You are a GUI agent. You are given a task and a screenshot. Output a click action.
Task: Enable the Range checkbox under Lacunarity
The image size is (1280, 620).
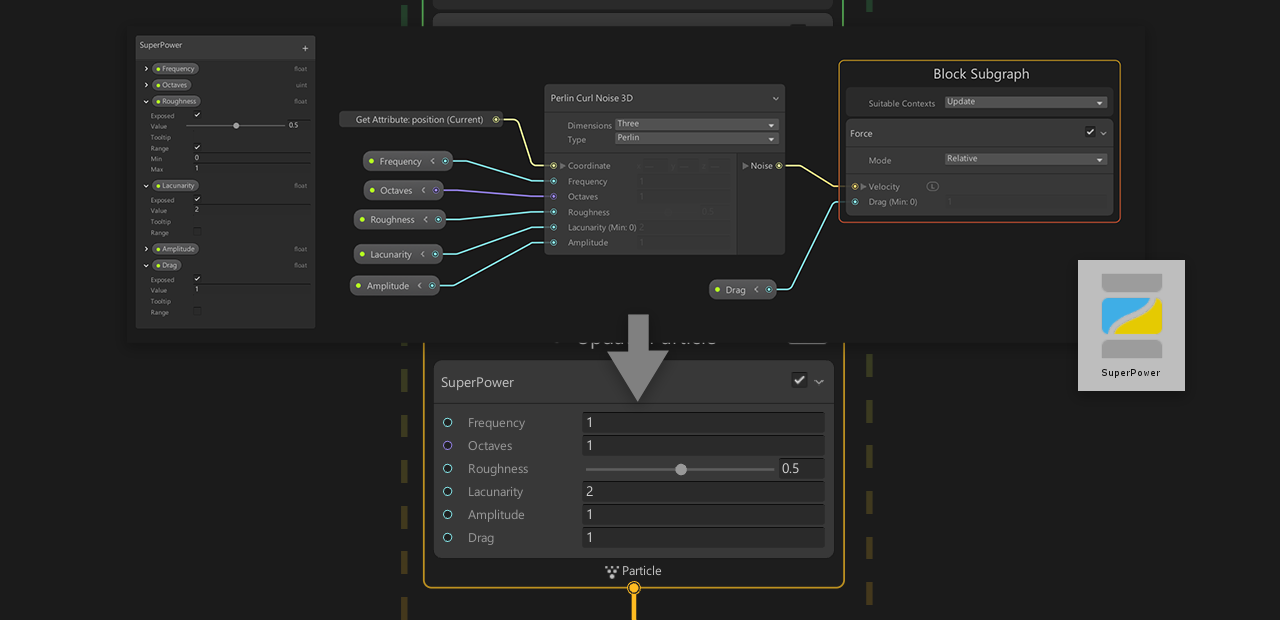click(x=197, y=232)
